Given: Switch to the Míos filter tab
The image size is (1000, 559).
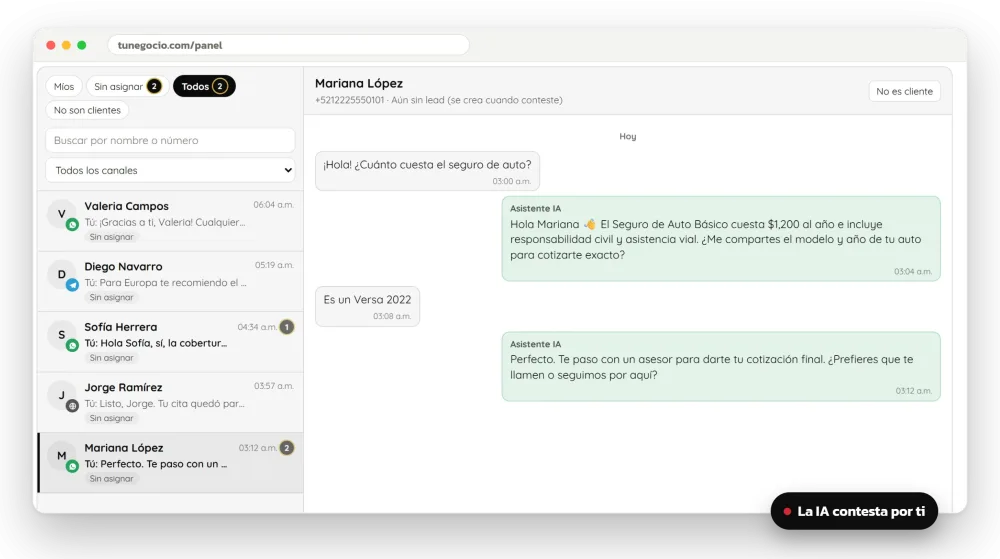Looking at the screenshot, I should click(64, 86).
